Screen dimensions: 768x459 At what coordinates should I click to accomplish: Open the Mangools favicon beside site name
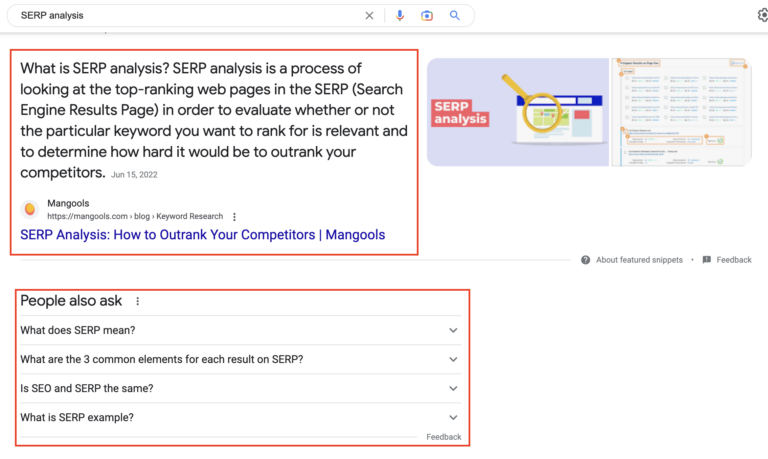tap(30, 209)
